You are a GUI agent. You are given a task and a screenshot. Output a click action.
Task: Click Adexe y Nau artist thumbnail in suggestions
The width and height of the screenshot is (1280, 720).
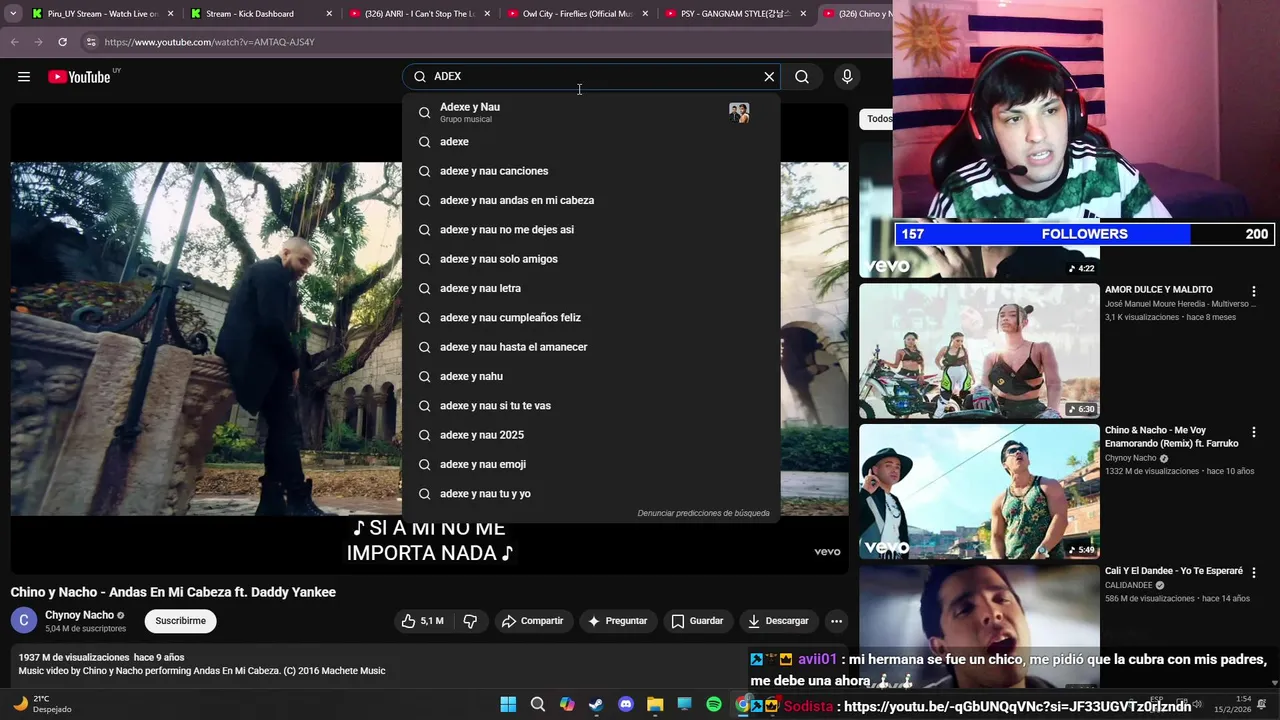[x=739, y=112]
